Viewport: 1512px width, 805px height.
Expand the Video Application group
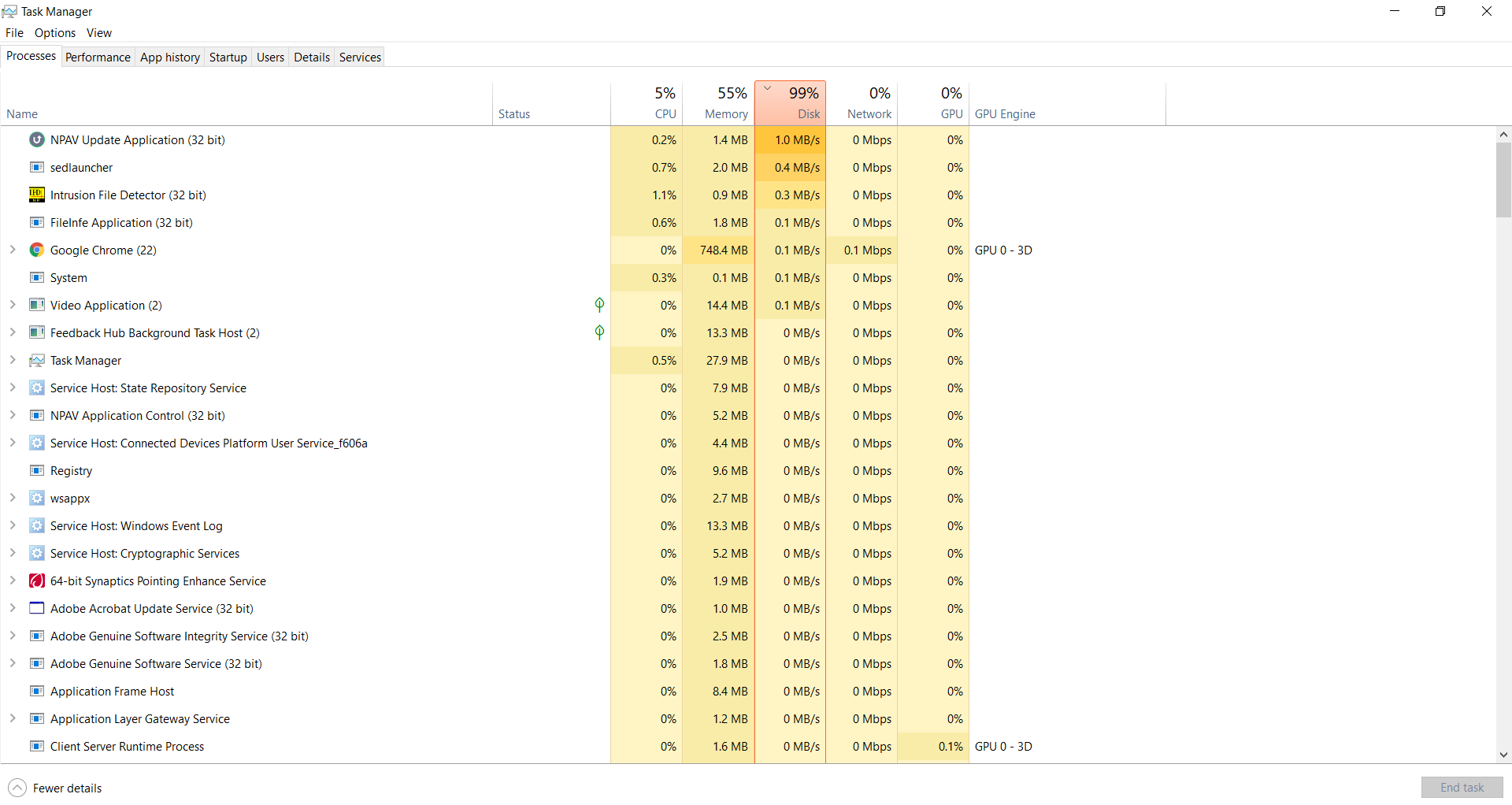tap(13, 305)
